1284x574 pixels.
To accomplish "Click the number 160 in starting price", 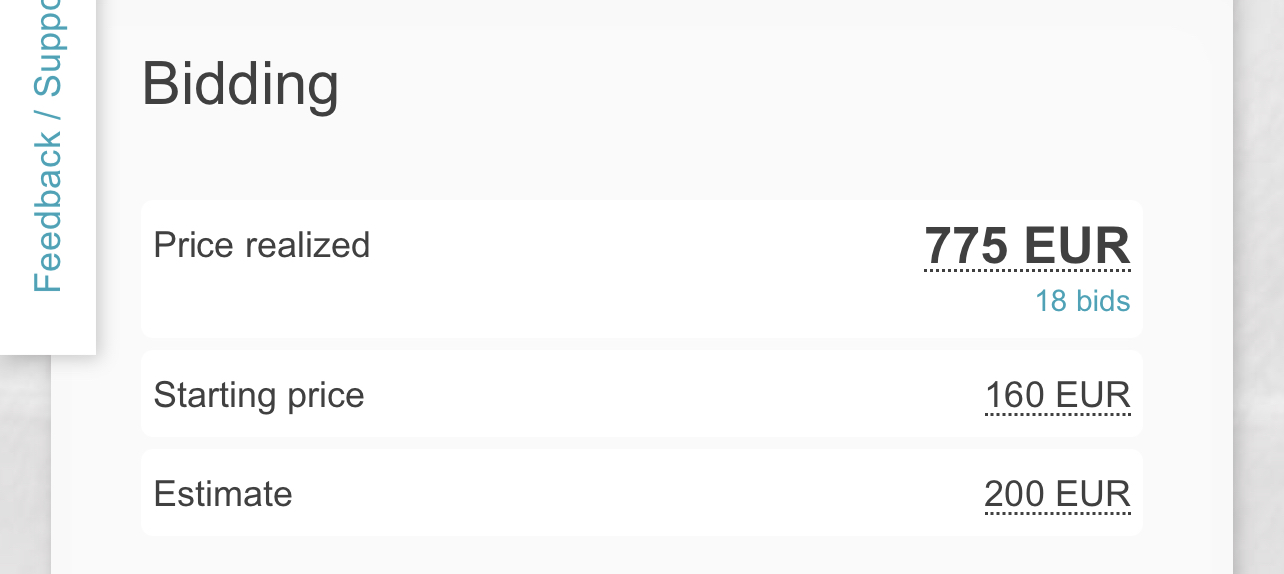I will click(1014, 395).
